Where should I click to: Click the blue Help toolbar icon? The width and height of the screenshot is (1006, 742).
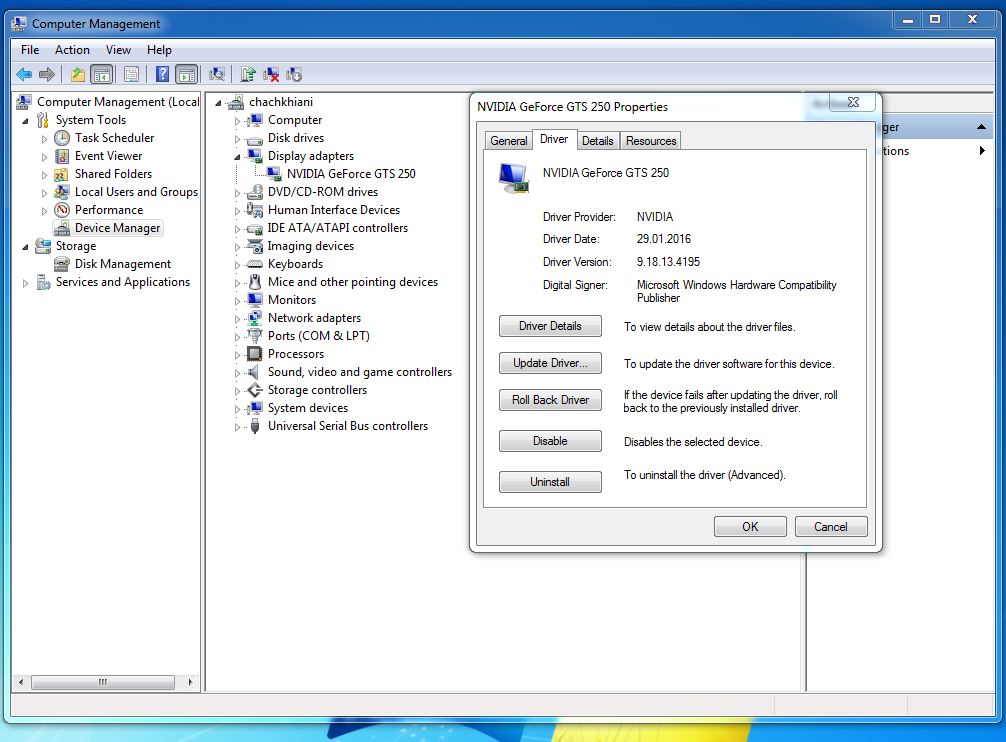click(x=162, y=74)
